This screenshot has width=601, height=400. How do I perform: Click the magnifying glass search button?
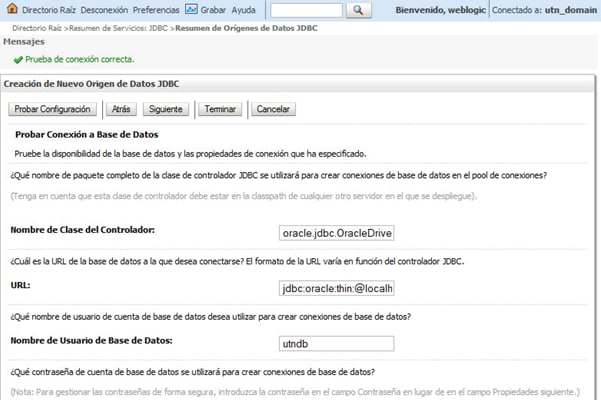[x=358, y=10]
